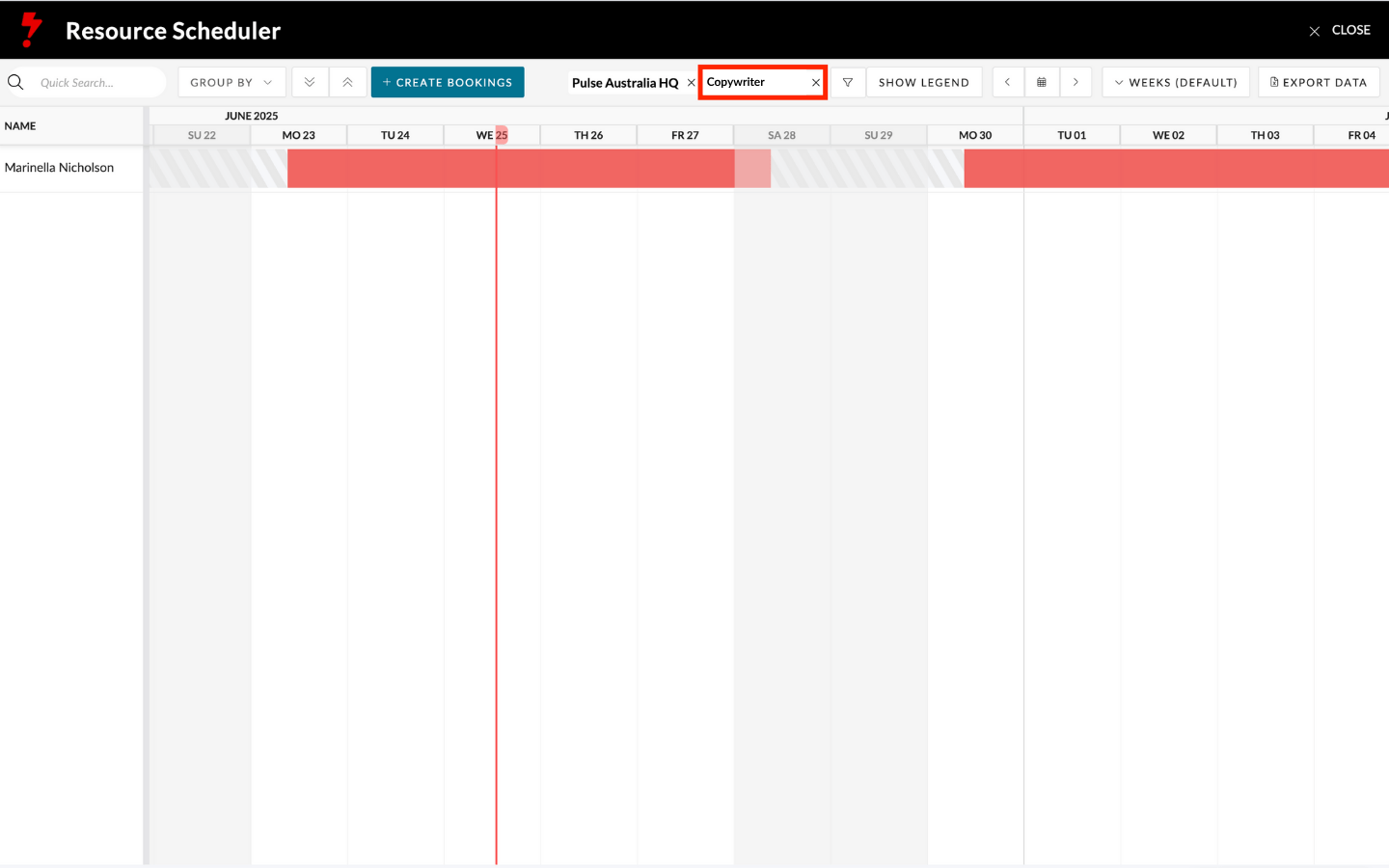Click Export Data button

[1319, 82]
